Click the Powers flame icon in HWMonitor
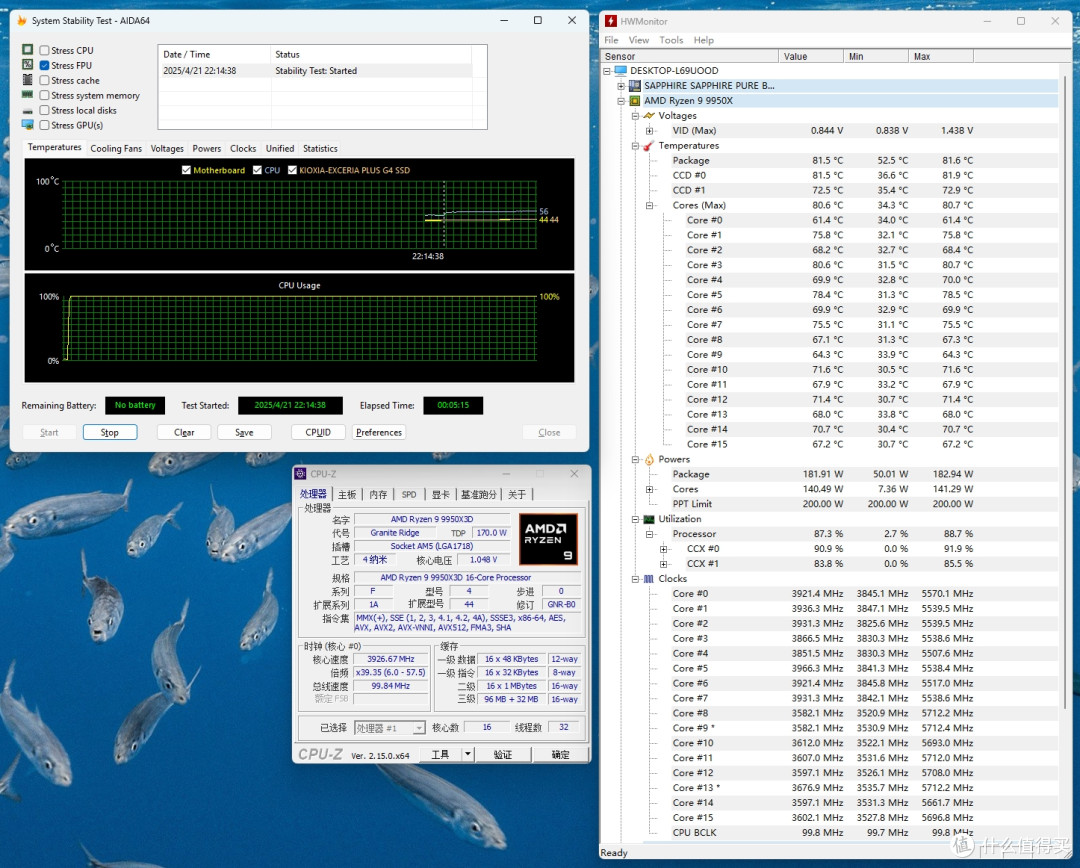 (649, 459)
